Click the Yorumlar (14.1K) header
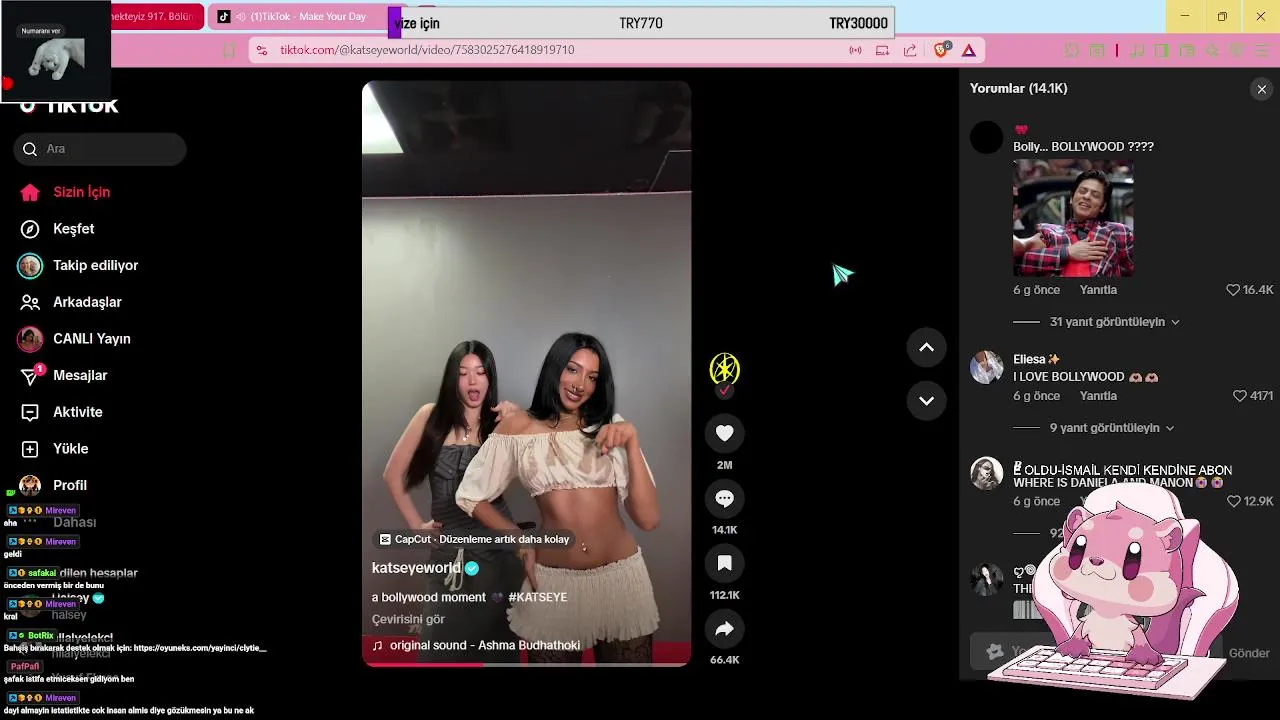Viewport: 1280px width, 720px height. click(x=1018, y=89)
